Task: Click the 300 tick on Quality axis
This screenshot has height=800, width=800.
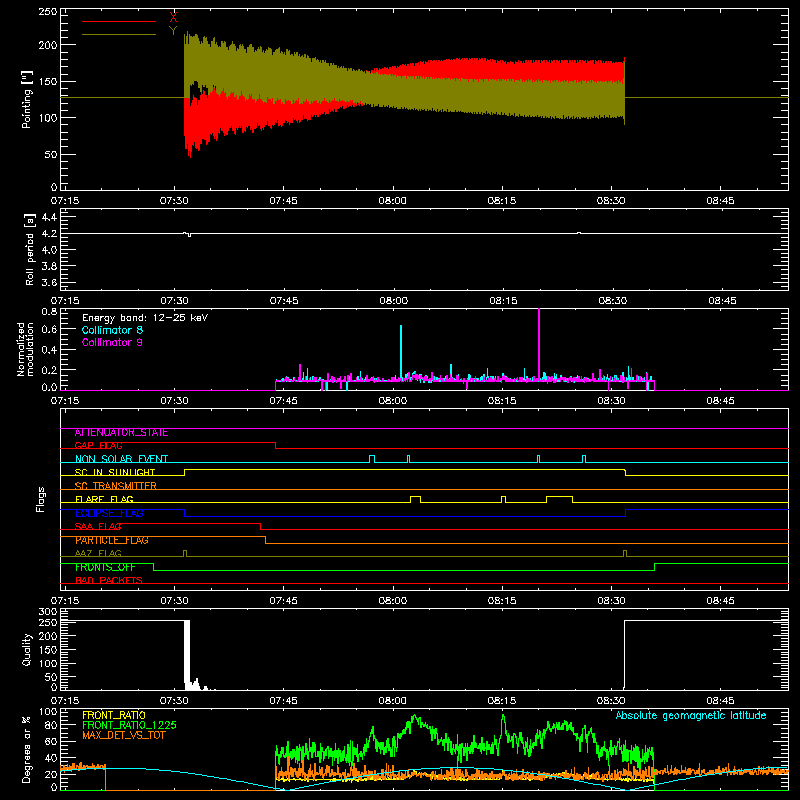Action: pyautogui.click(x=48, y=611)
